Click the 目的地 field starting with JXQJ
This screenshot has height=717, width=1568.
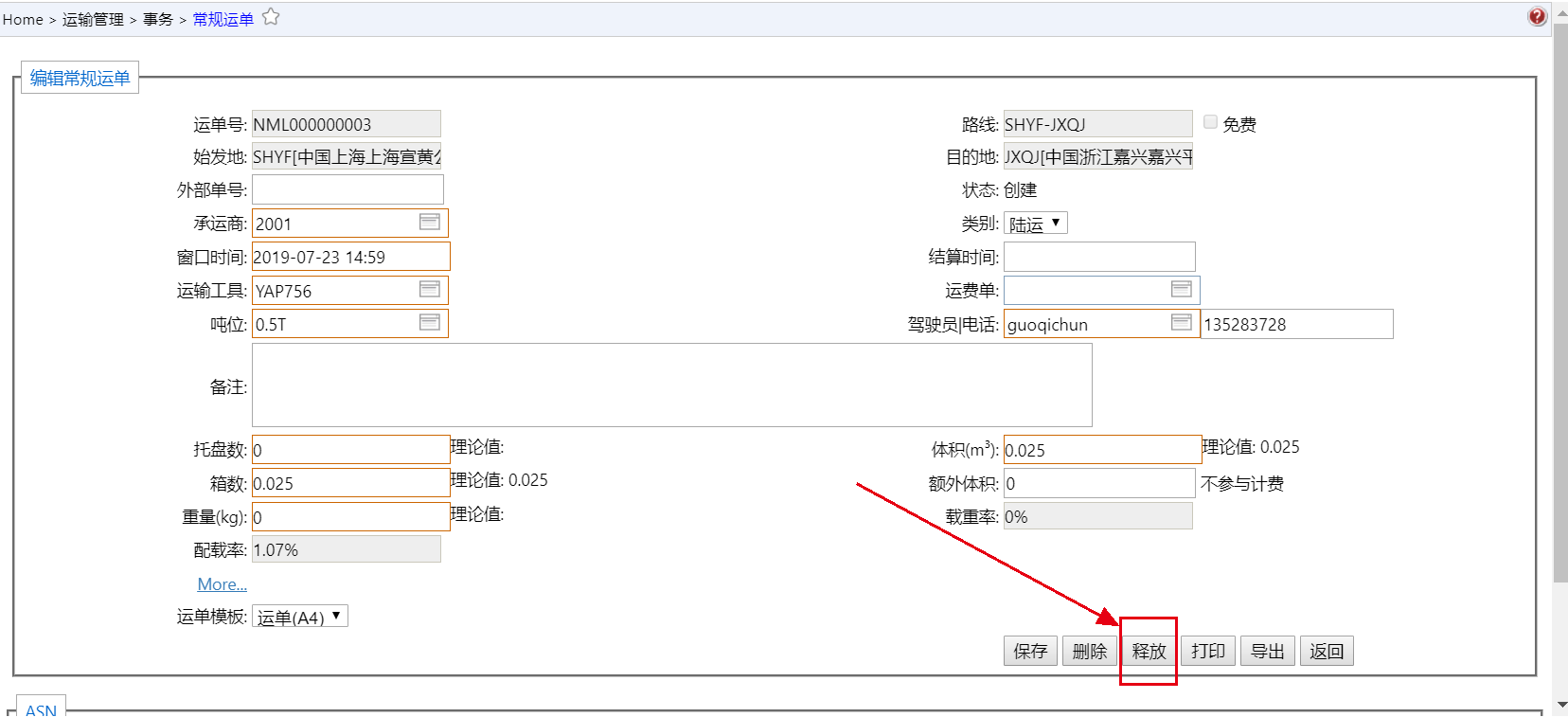coord(1098,156)
